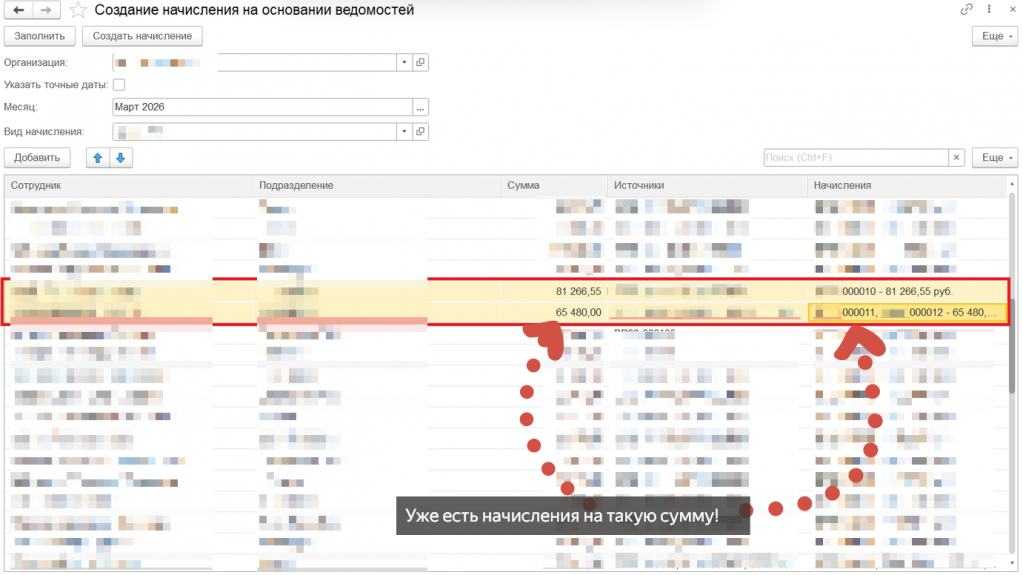The image size is (1023, 575).
Task: Copy the link via chain icon
Action: (x=966, y=9)
